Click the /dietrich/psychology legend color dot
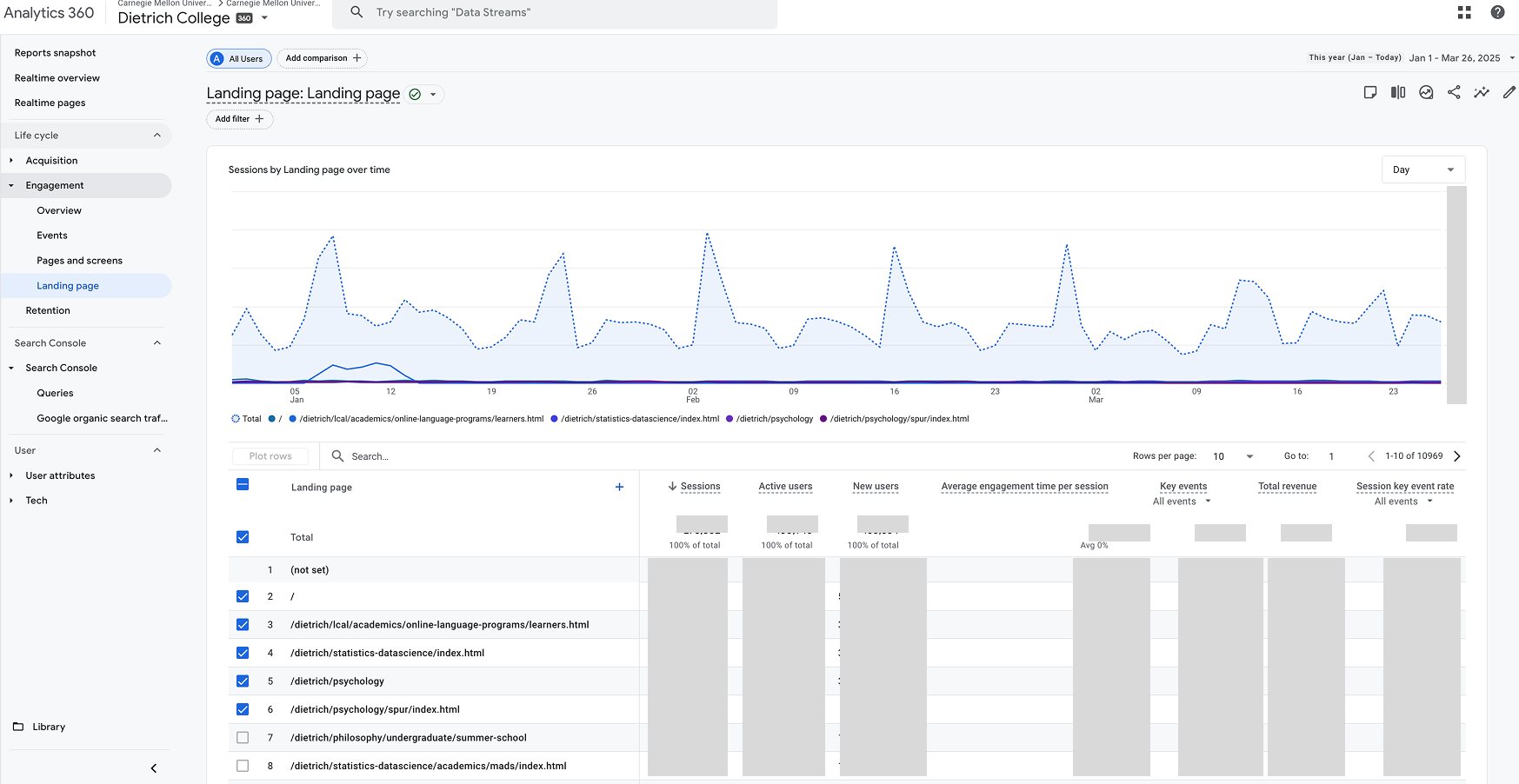 [x=730, y=419]
